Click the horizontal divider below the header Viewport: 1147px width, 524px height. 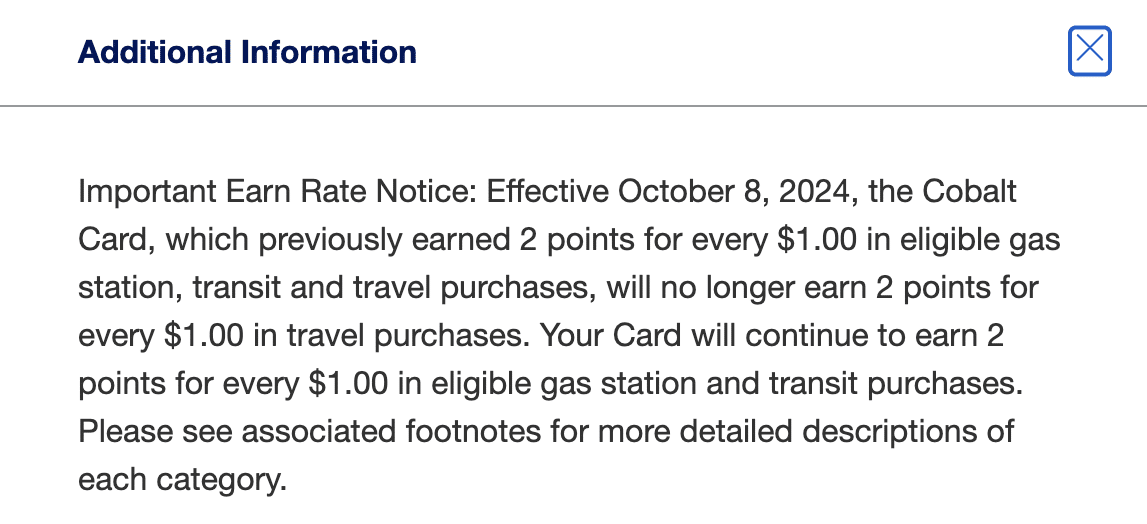(573, 105)
